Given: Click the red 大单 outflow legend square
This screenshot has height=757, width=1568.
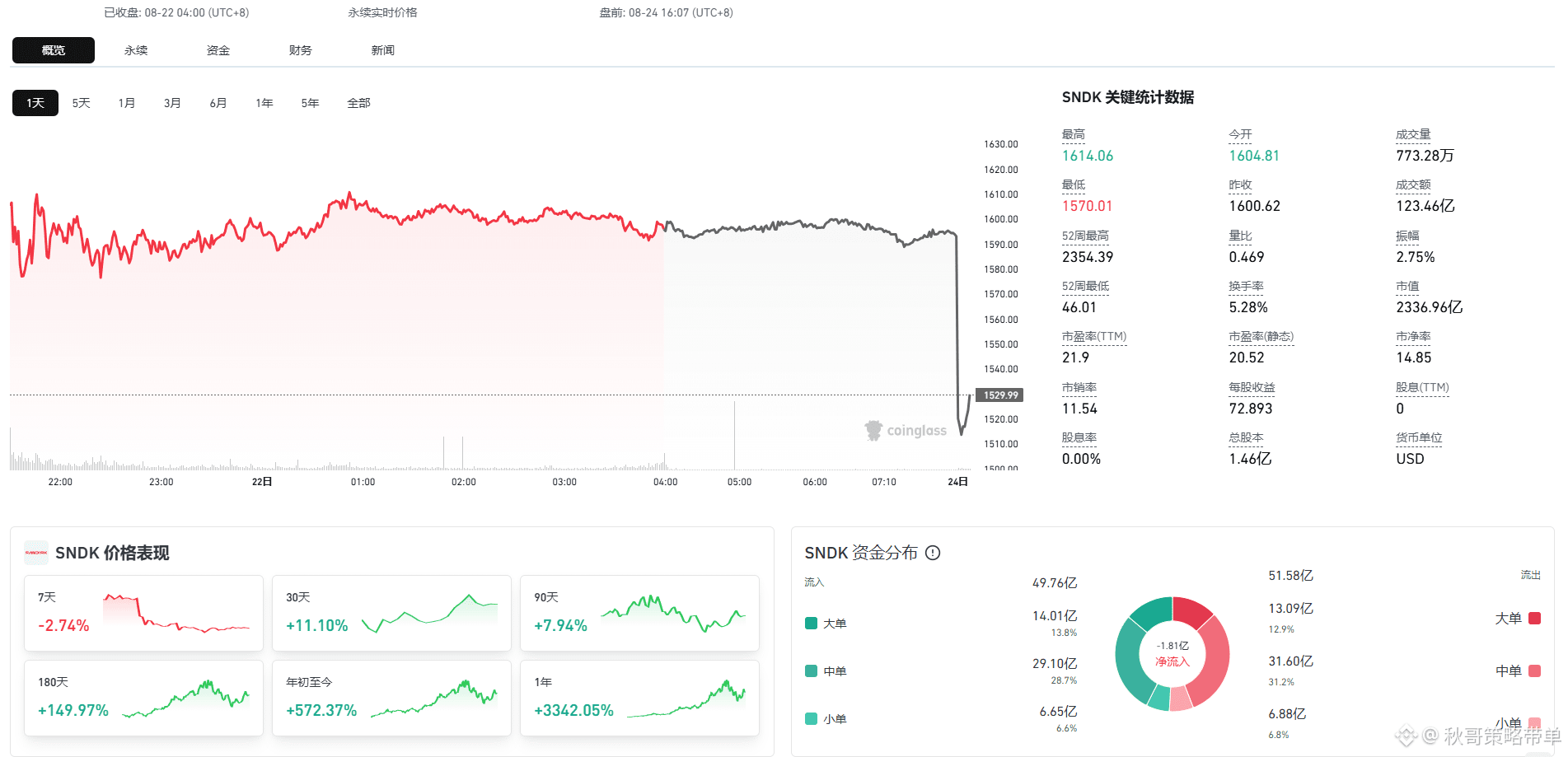Looking at the screenshot, I should click(x=1534, y=619).
